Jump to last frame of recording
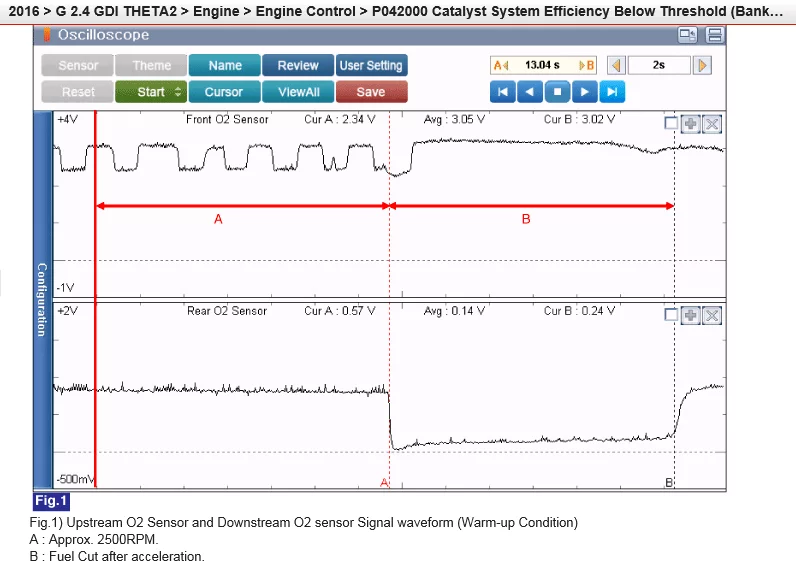 click(612, 92)
